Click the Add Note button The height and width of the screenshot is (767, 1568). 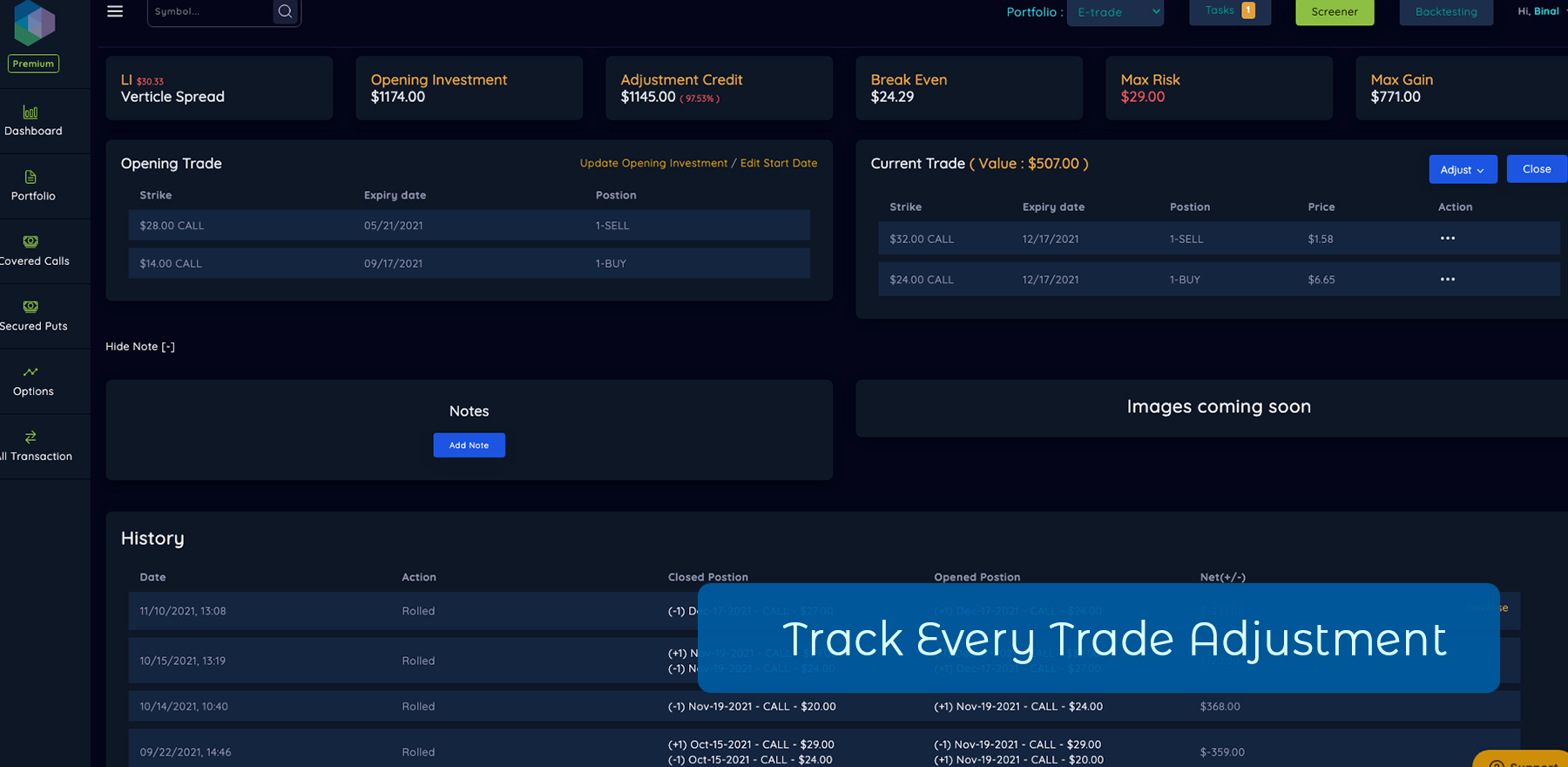[x=469, y=445]
